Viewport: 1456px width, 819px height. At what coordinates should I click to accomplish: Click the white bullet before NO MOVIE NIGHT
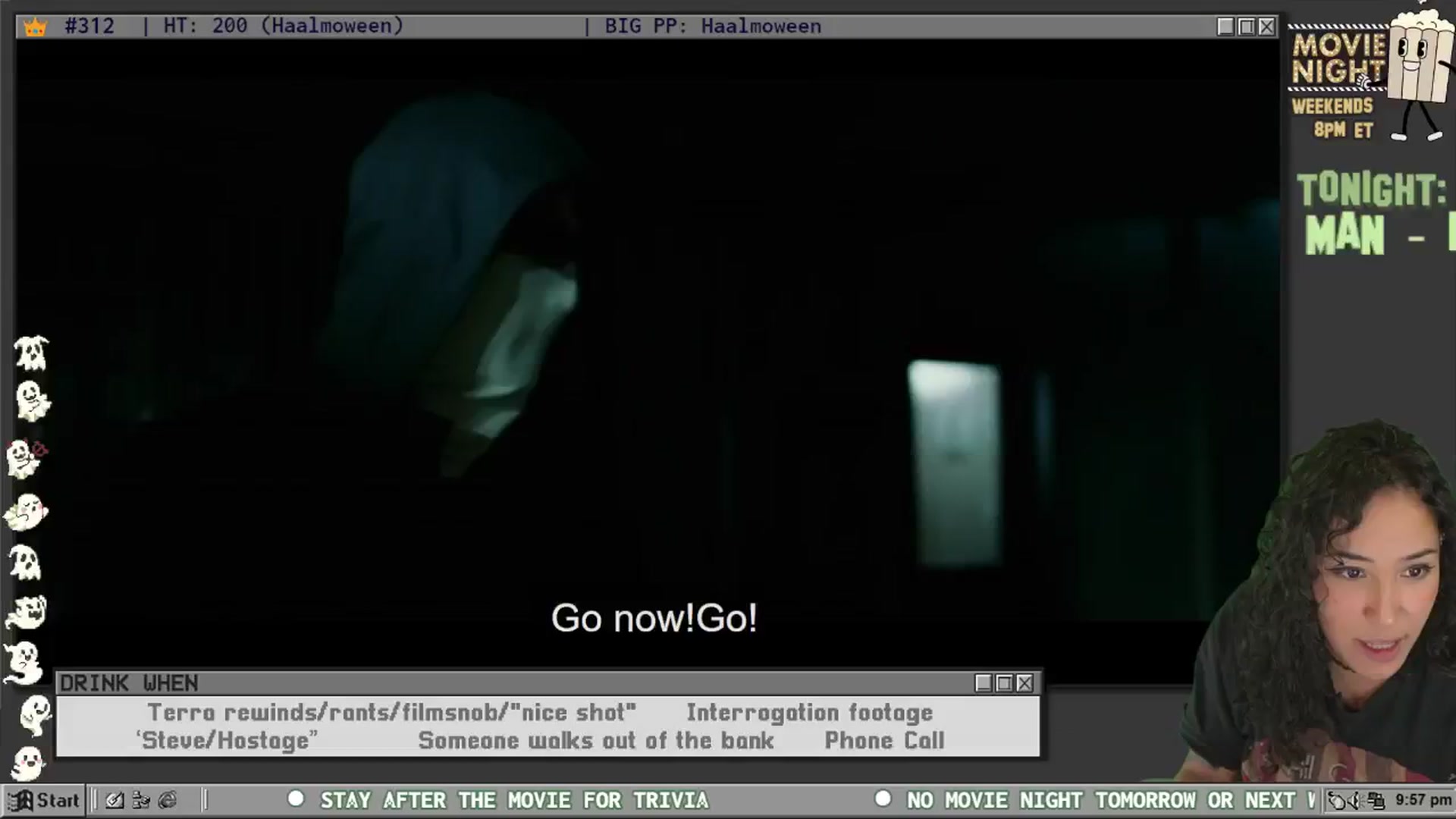point(883,799)
